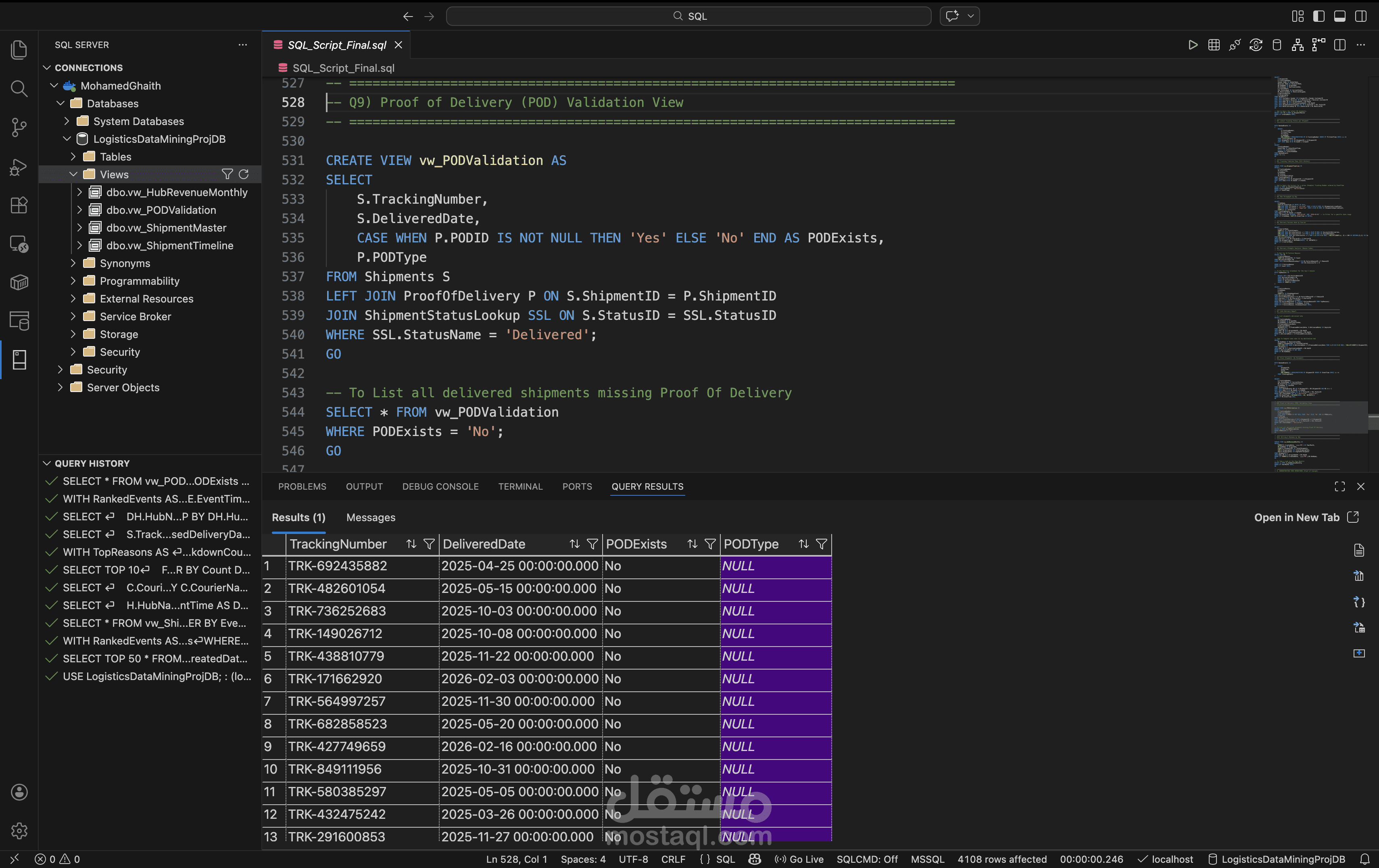The width and height of the screenshot is (1379, 868).
Task: Filter the PODType column
Action: [821, 544]
